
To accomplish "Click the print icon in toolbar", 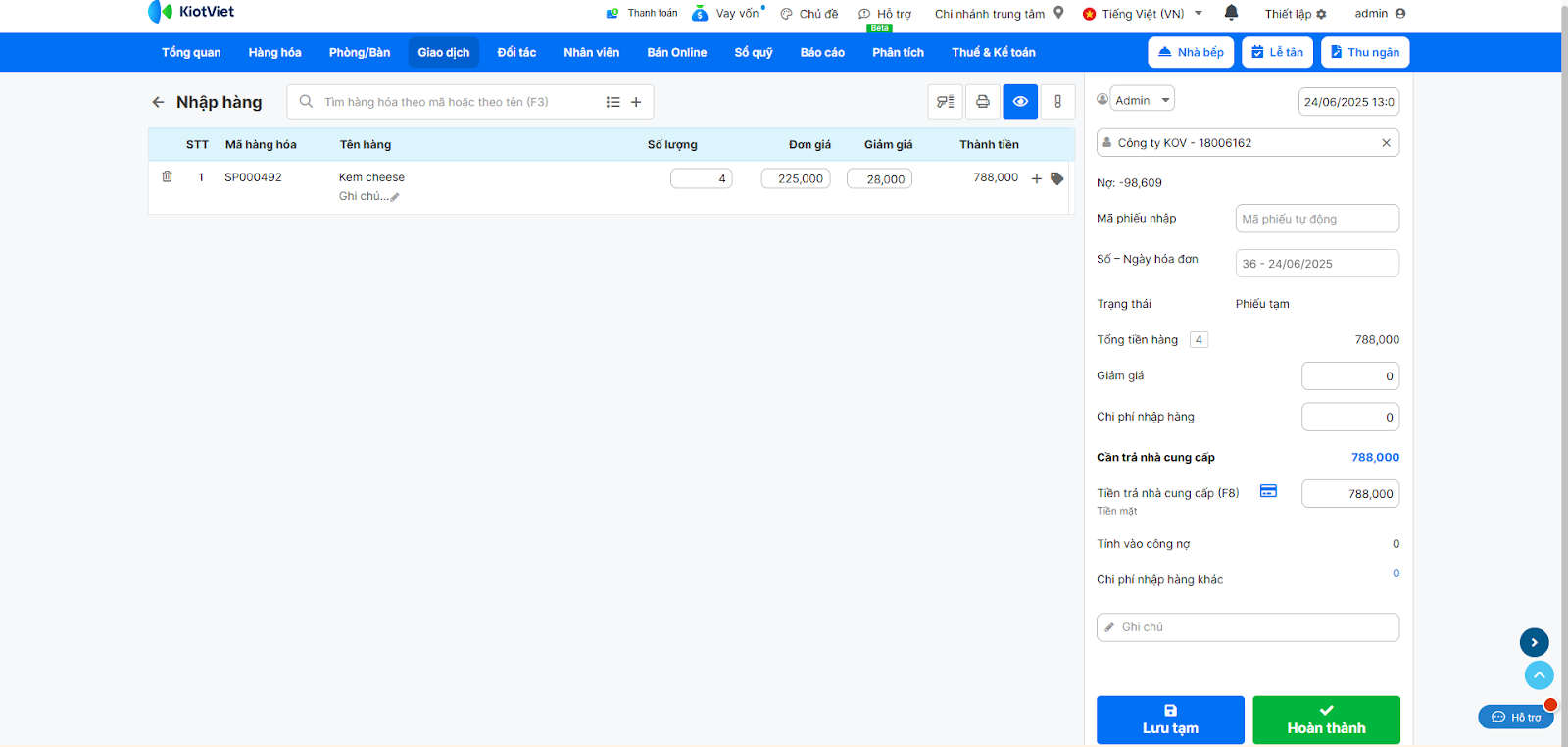I will pyautogui.click(x=982, y=102).
